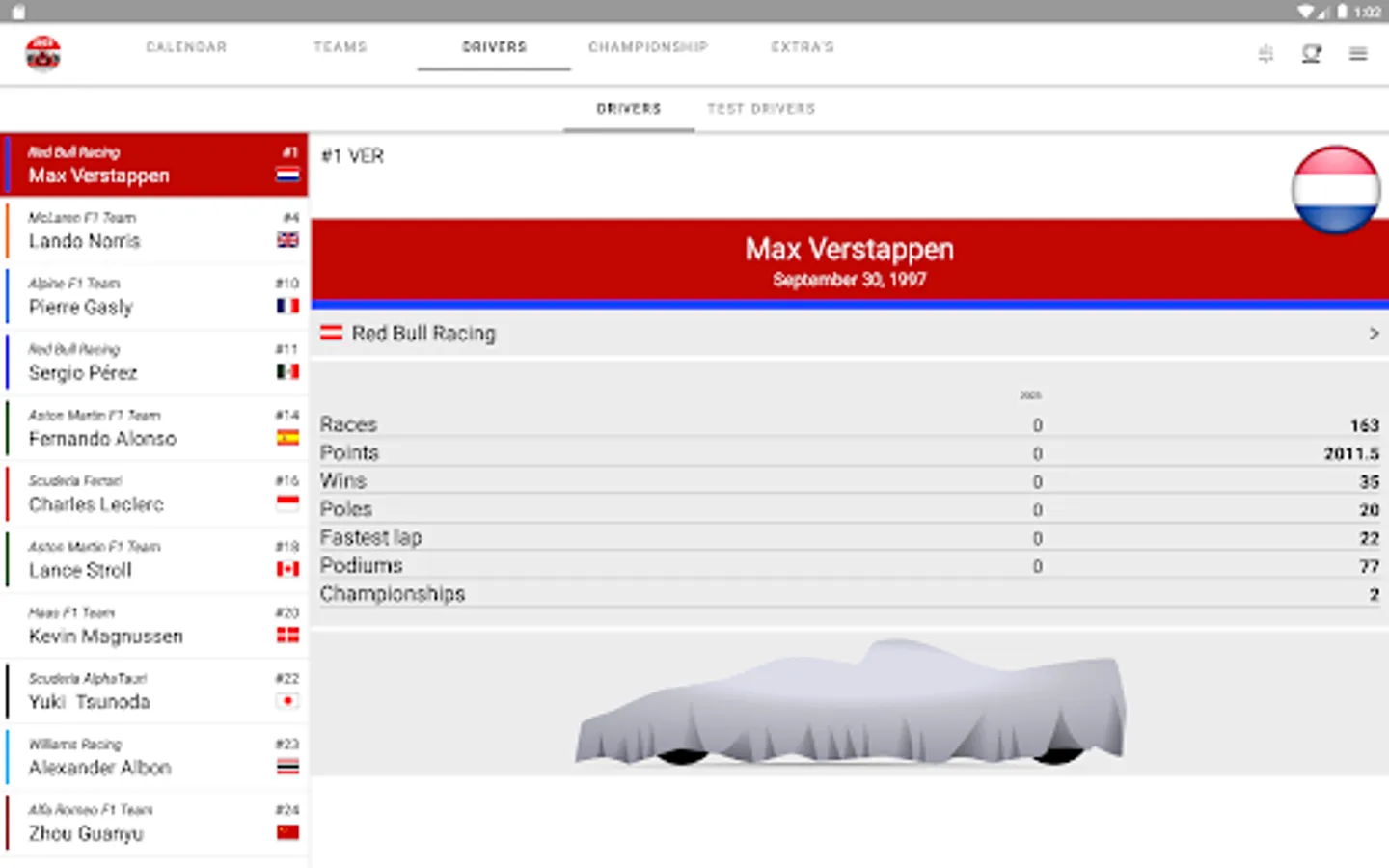
Task: Tap the French flag beside Pierre Gasly
Action: [287, 306]
